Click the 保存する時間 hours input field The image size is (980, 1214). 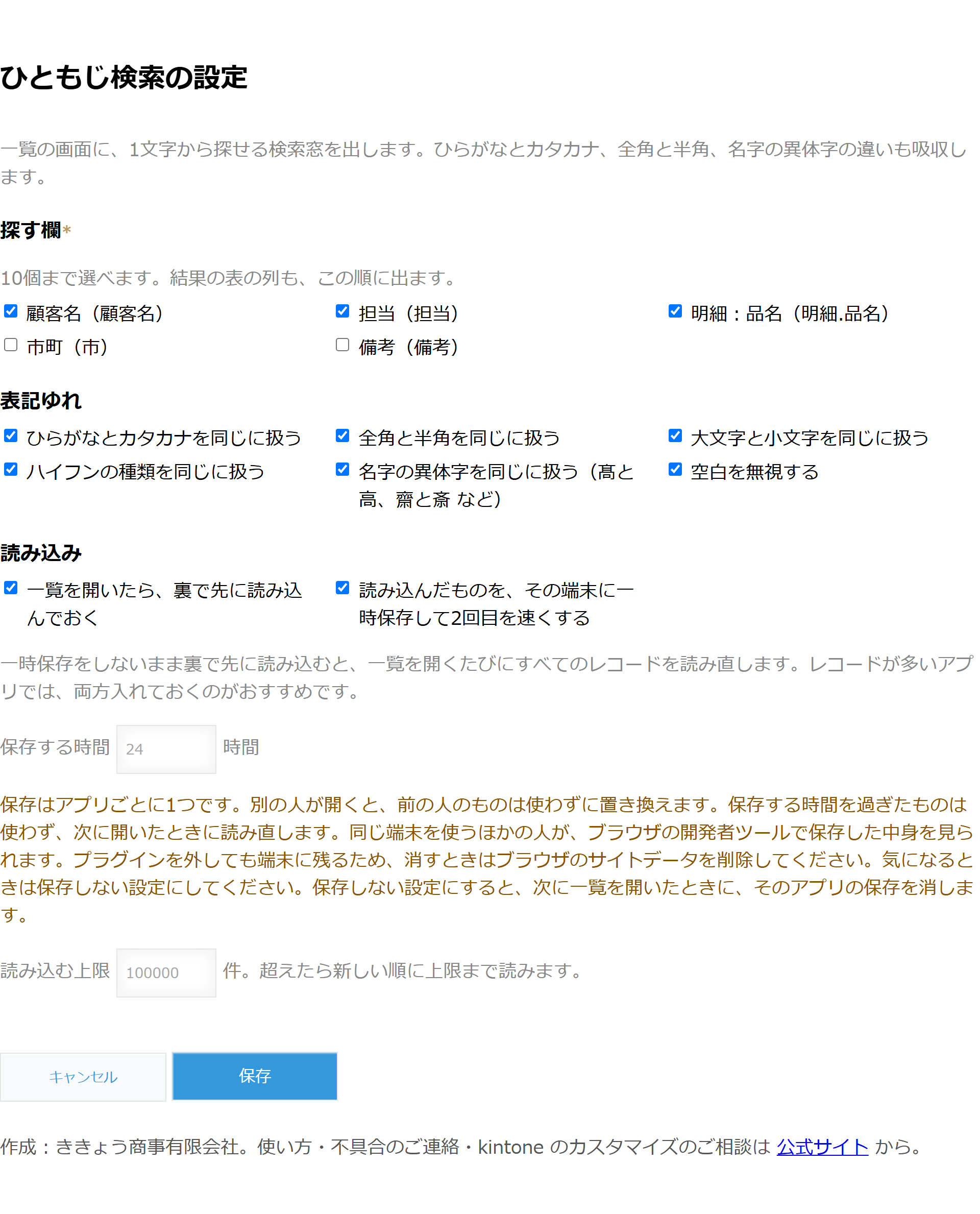click(166, 749)
